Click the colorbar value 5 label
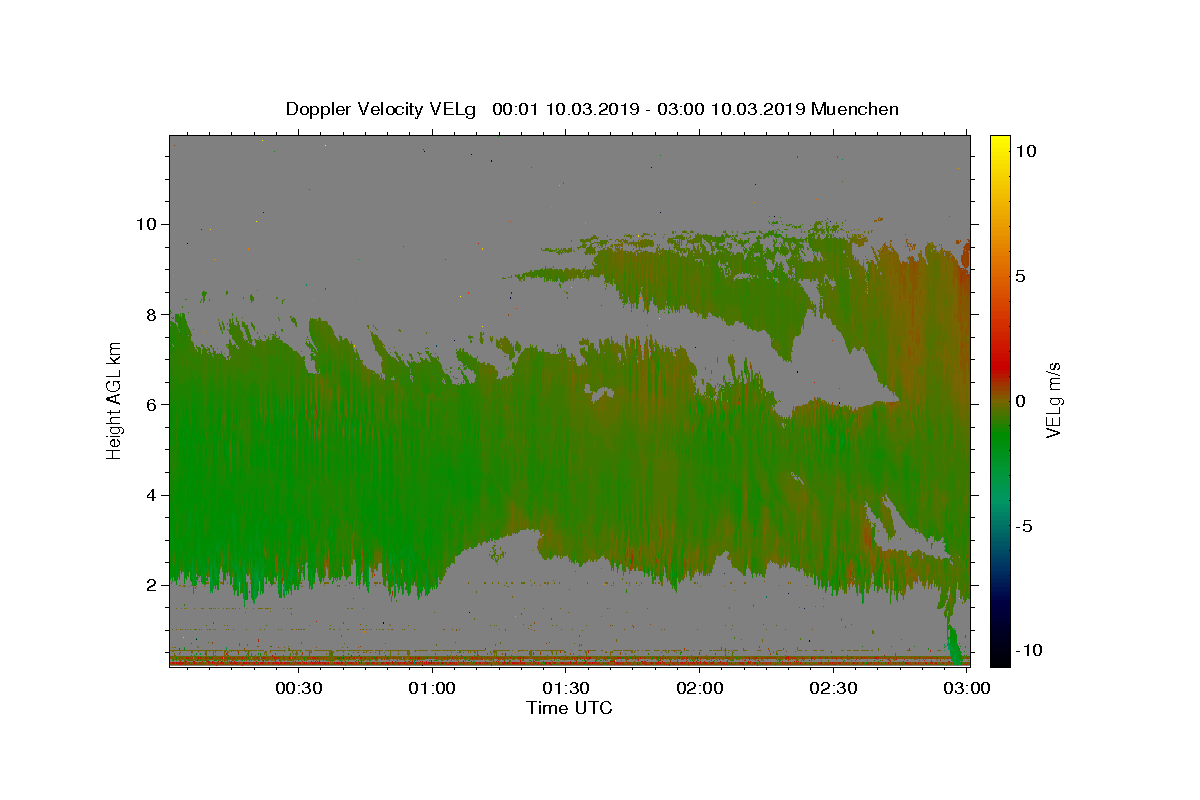Screen dimensions: 1200x800 point(1021,276)
